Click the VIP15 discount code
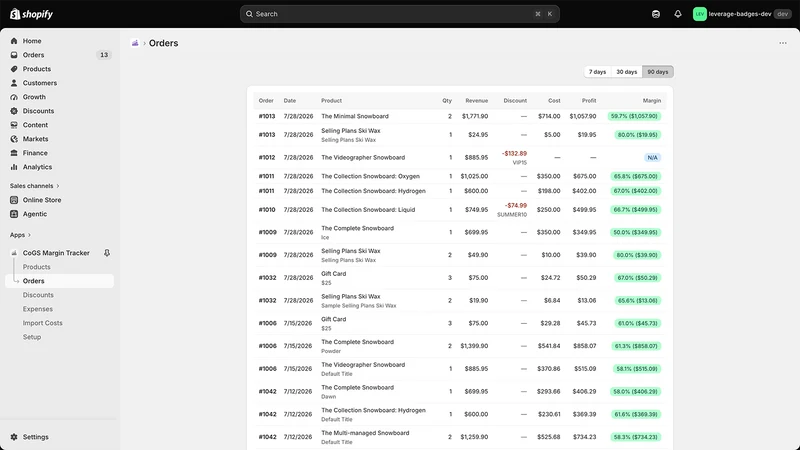 point(519,163)
